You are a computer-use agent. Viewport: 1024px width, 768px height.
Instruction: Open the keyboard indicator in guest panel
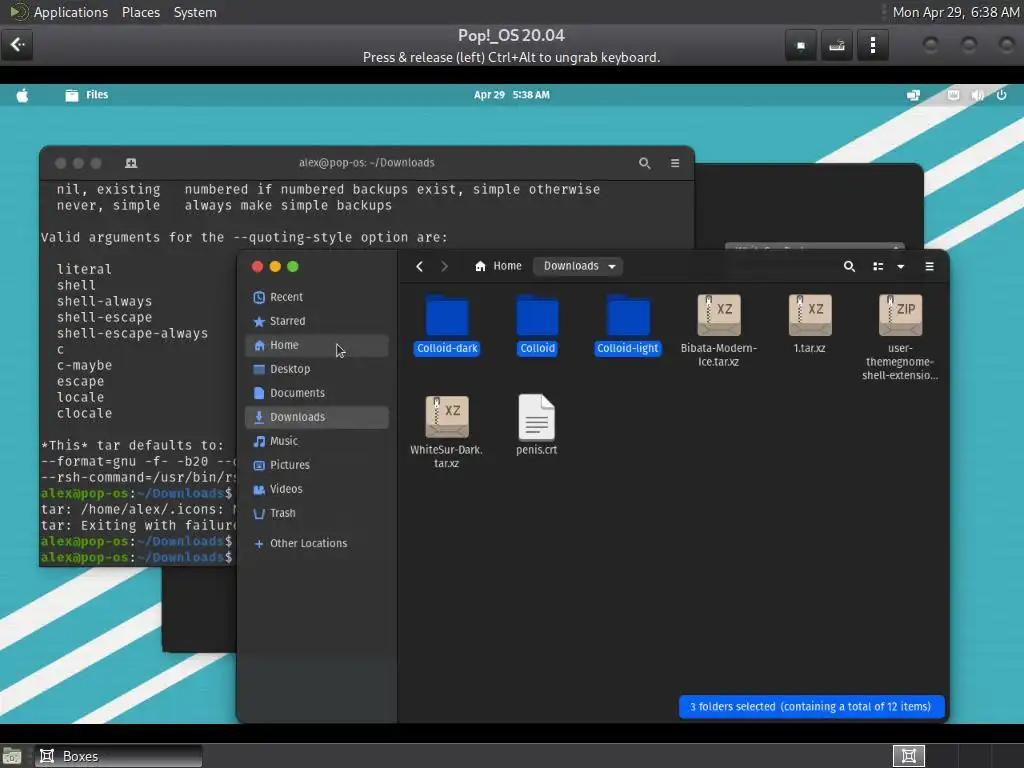tap(953, 95)
